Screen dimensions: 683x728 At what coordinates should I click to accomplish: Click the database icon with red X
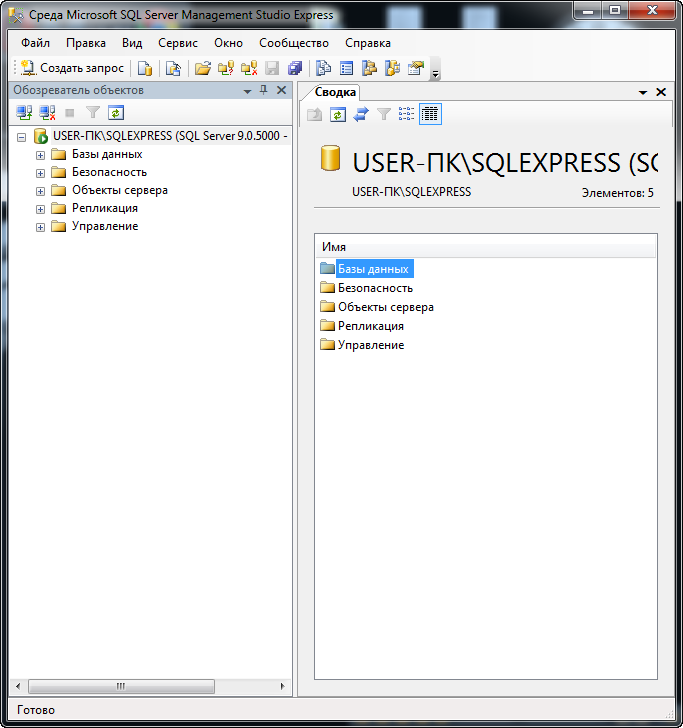(x=249, y=69)
